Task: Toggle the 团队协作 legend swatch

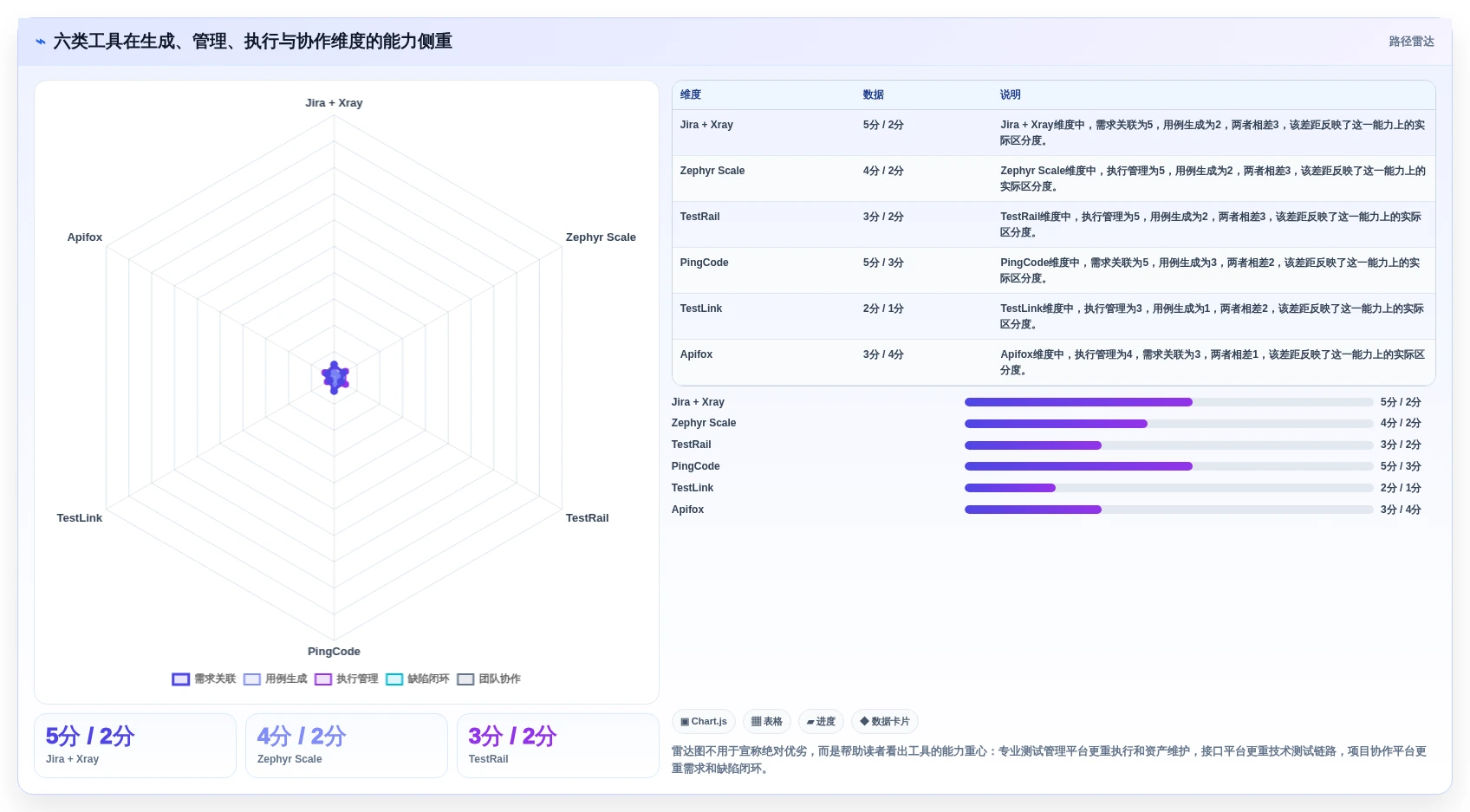Action: 465,679
